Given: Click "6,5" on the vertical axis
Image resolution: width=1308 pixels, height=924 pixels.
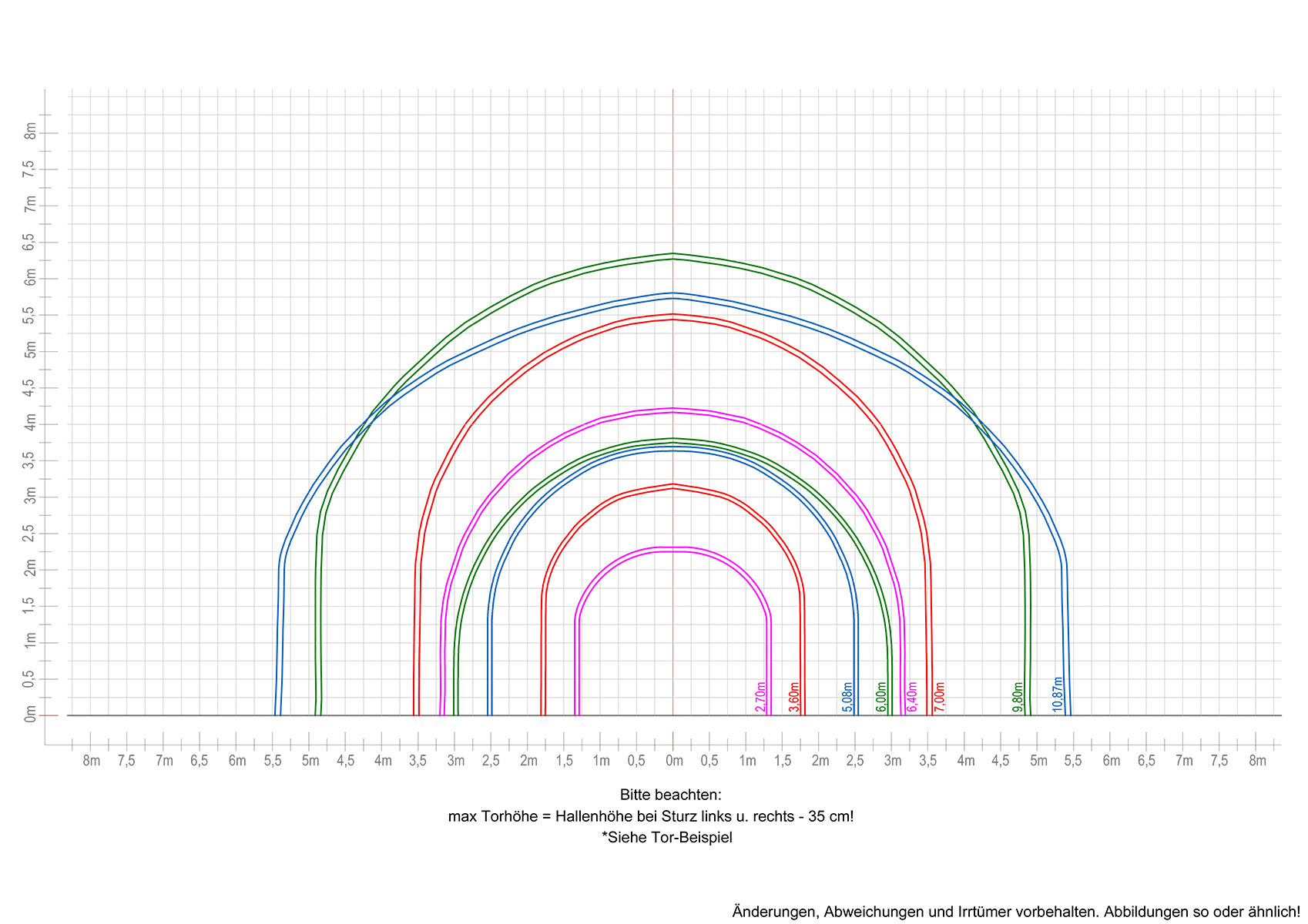Looking at the screenshot, I should click(x=30, y=242).
